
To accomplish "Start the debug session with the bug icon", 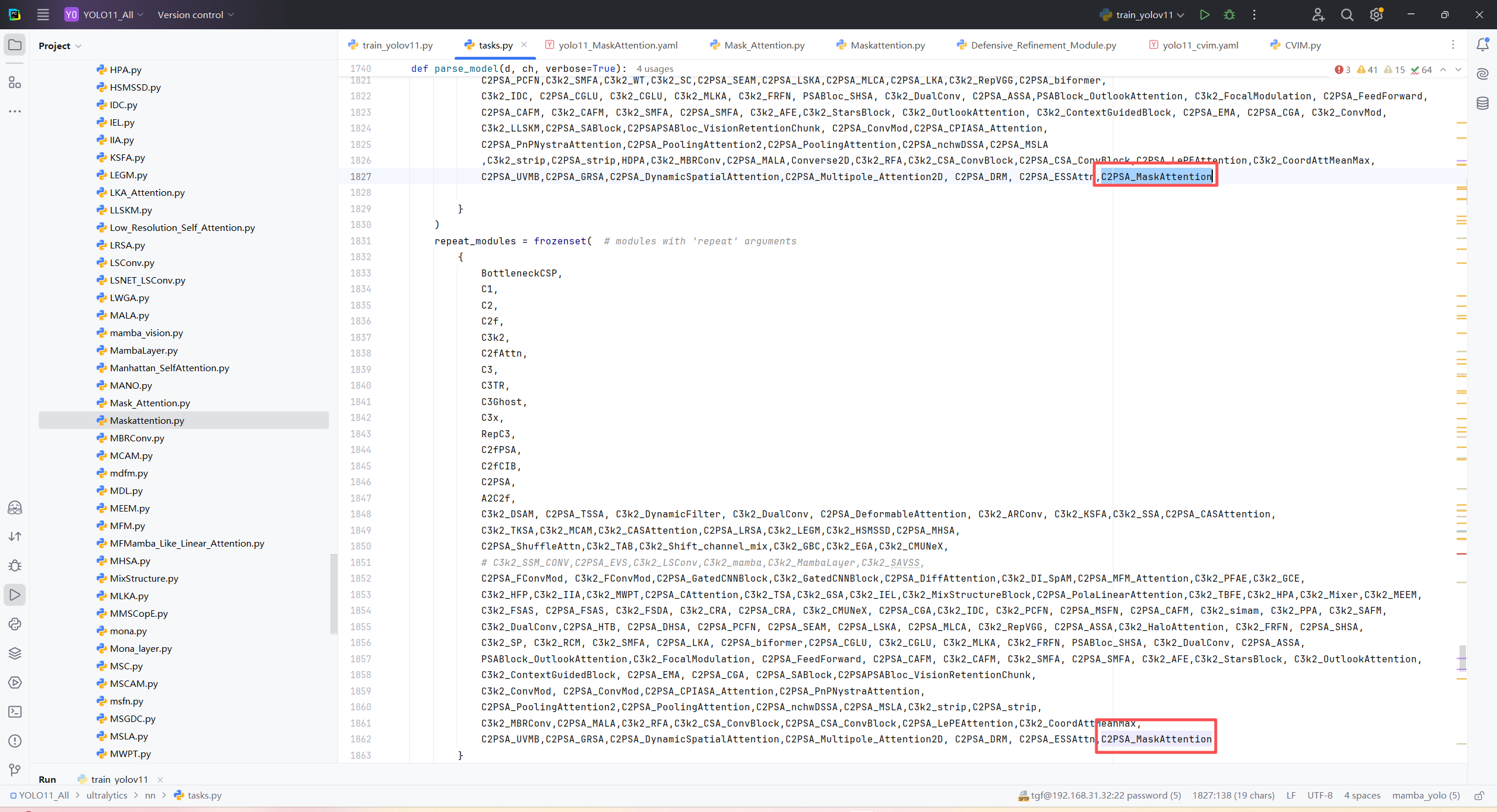I will tap(1229, 15).
